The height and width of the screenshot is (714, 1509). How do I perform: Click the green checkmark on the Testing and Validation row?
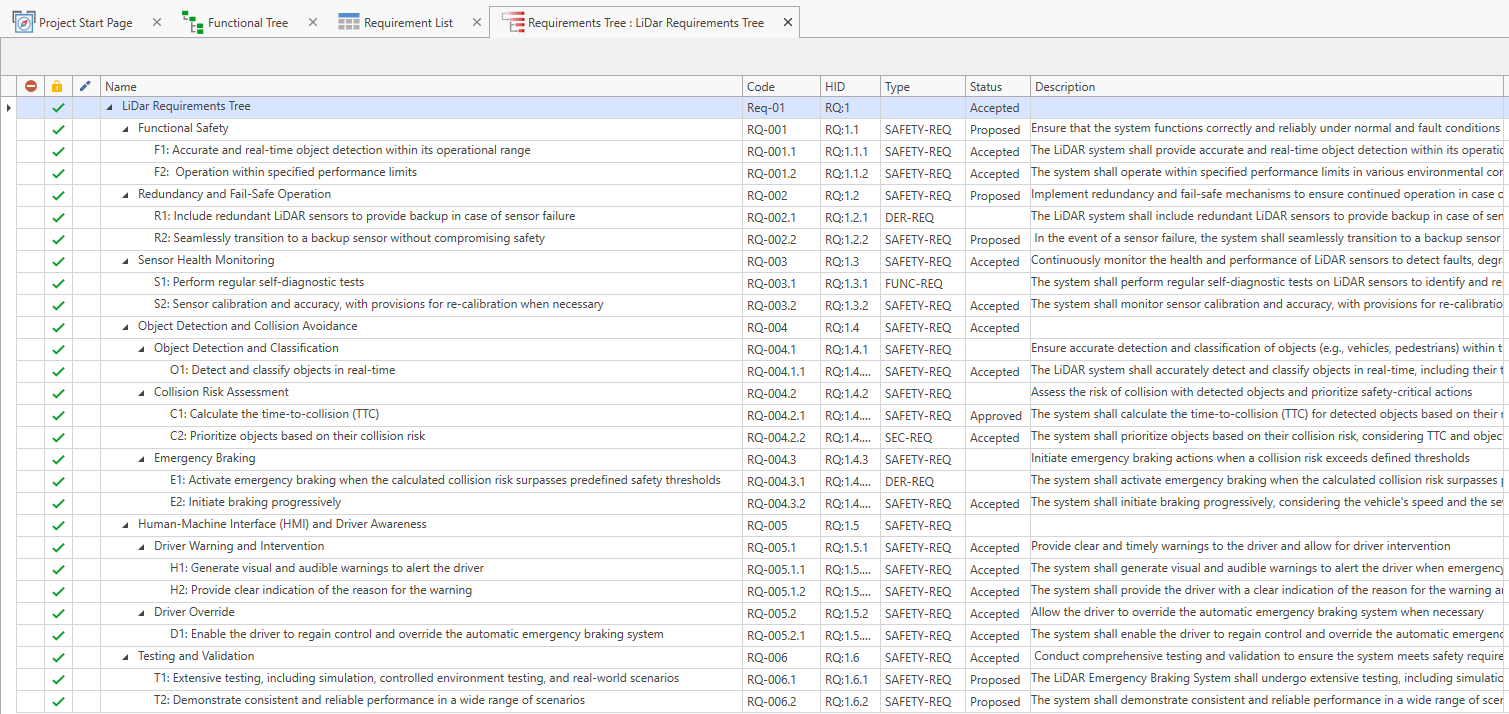tap(58, 658)
